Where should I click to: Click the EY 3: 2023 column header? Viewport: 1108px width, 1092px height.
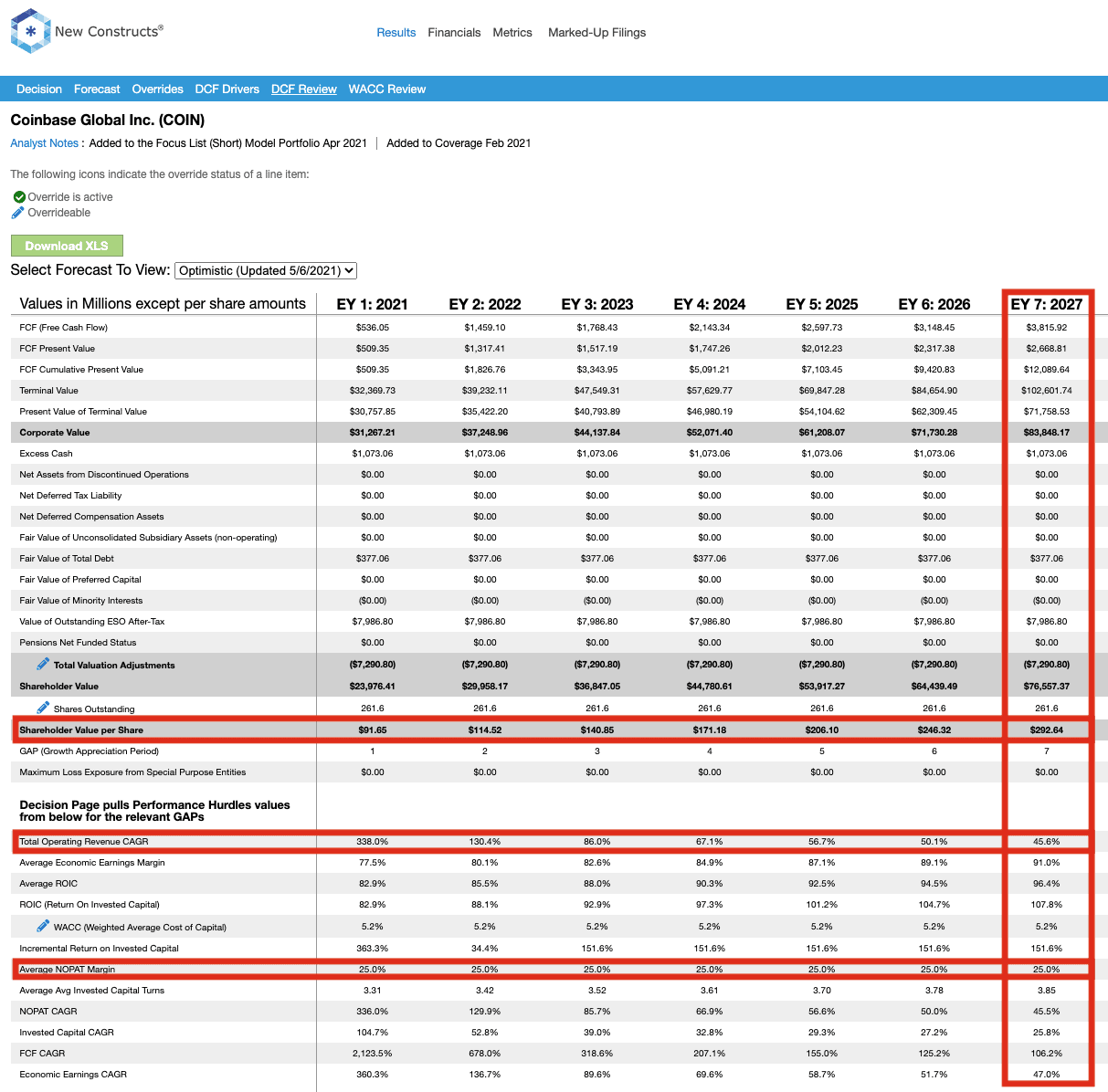tap(597, 304)
